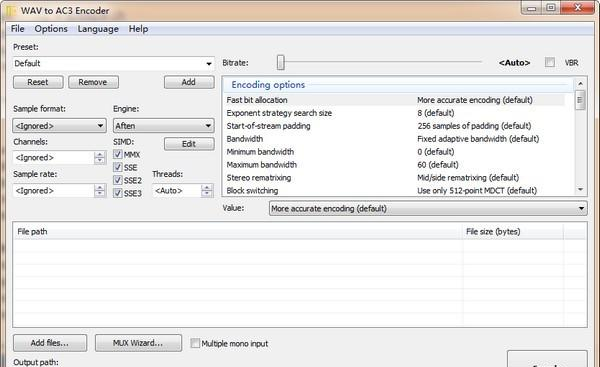This screenshot has height=367, width=600.
Task: Click the Add preset button
Action: [x=189, y=82]
